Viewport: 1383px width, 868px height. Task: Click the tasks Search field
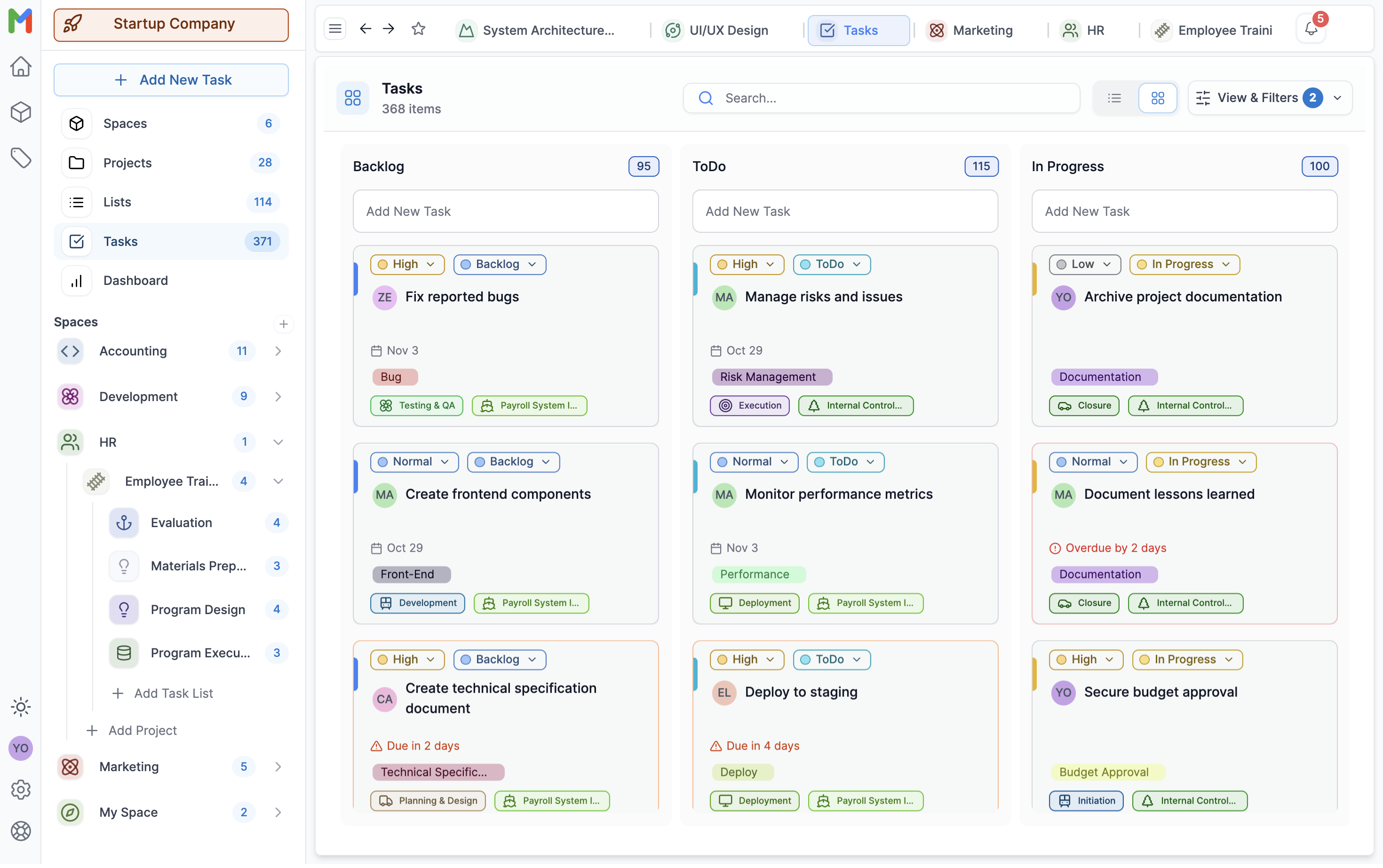[x=881, y=98]
